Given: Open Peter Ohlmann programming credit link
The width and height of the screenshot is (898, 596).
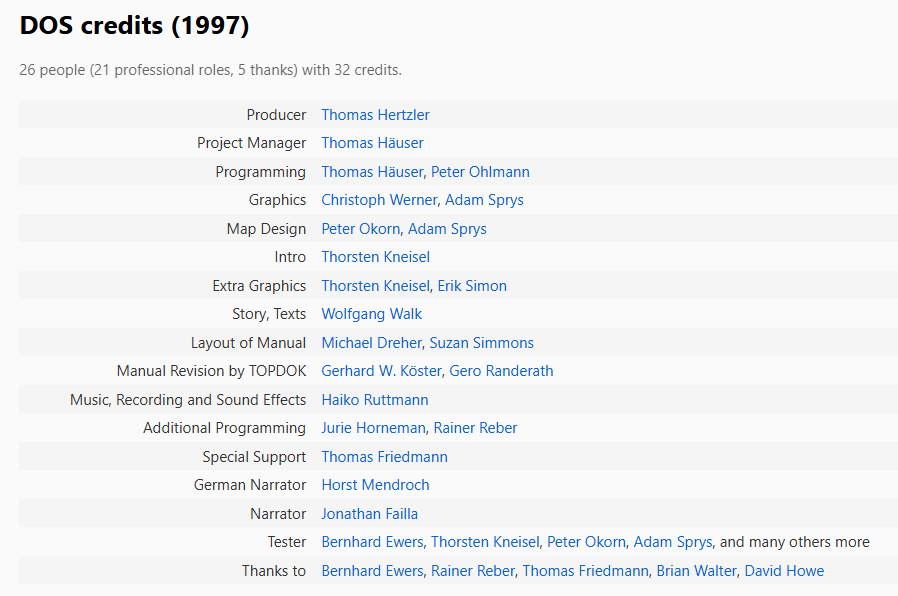Looking at the screenshot, I should (x=480, y=172).
